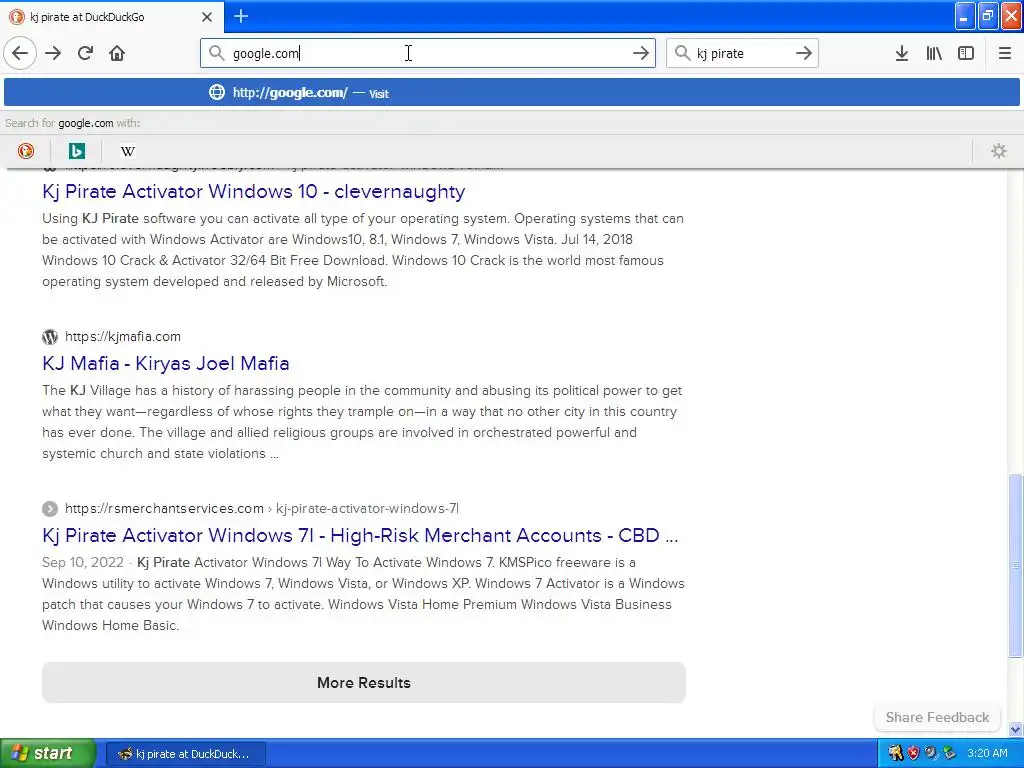Open the Firefox home page
Image resolution: width=1024 pixels, height=768 pixels.
pos(117,53)
